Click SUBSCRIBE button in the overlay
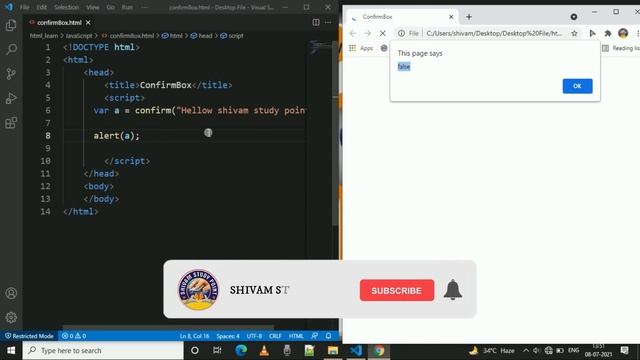Image resolution: width=640 pixels, height=360 pixels. (x=397, y=291)
